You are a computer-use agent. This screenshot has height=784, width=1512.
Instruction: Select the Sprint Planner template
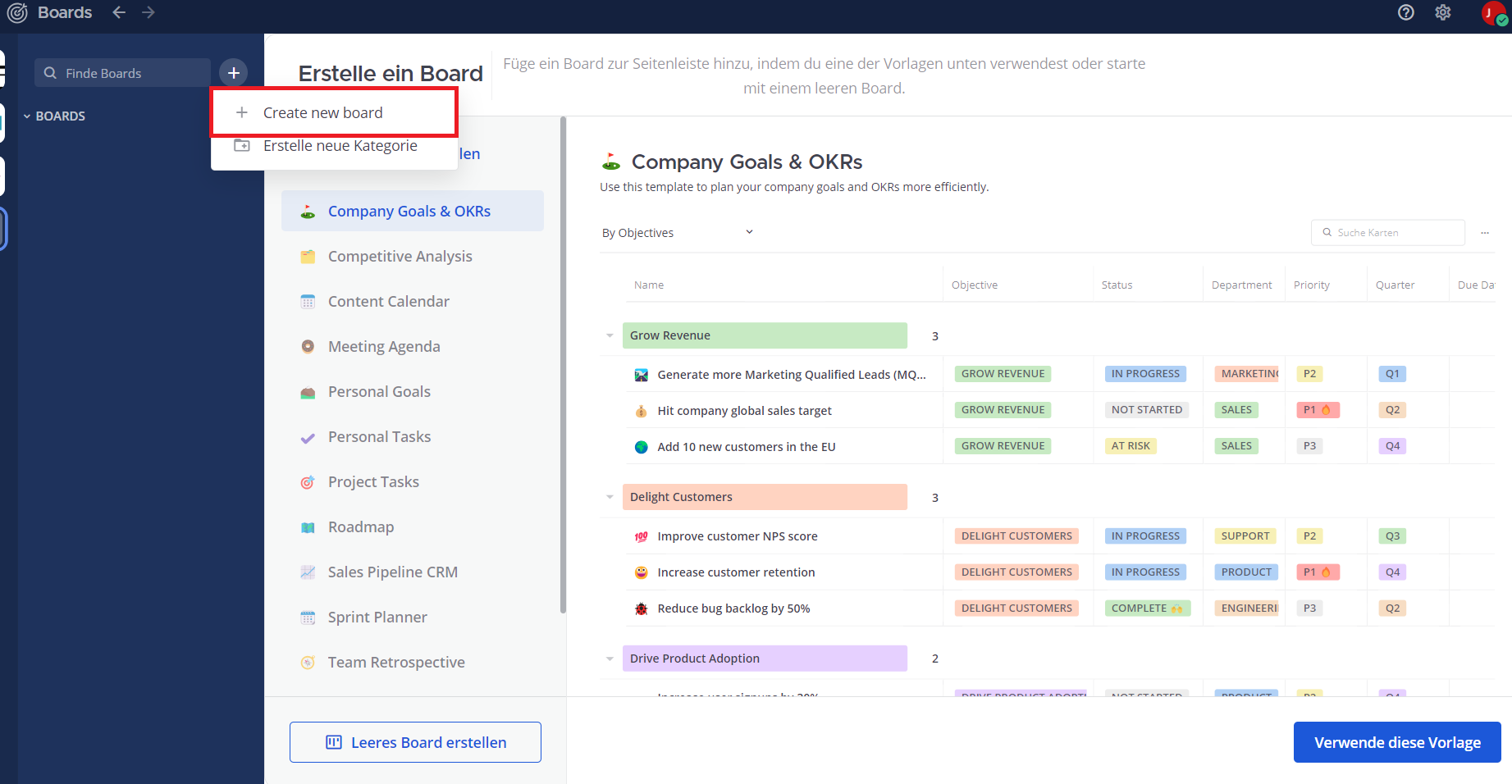coord(377,618)
